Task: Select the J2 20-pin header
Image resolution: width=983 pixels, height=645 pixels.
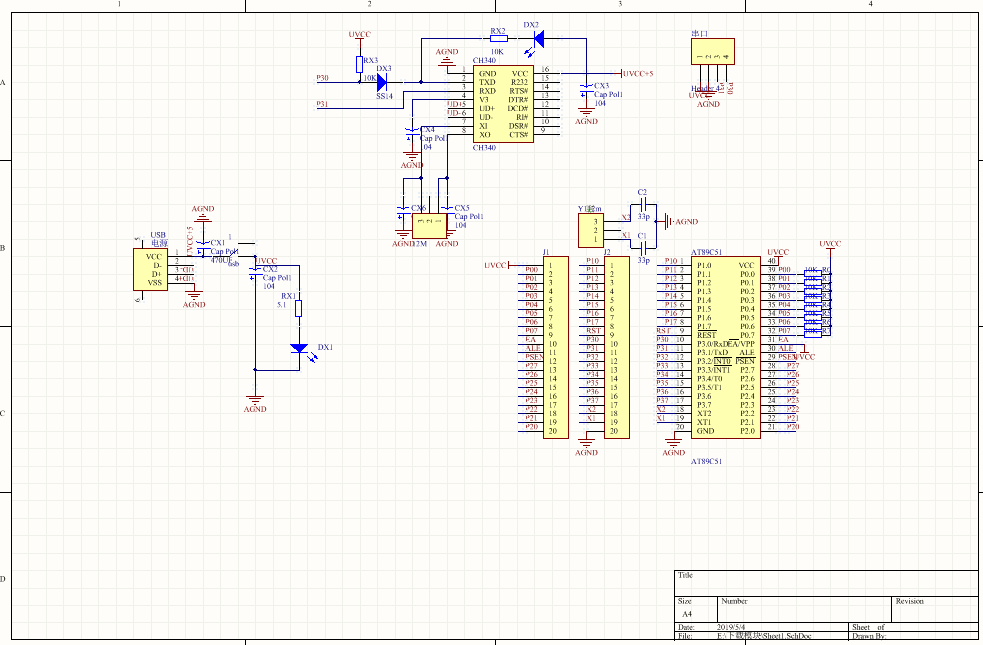Action: coord(617,347)
